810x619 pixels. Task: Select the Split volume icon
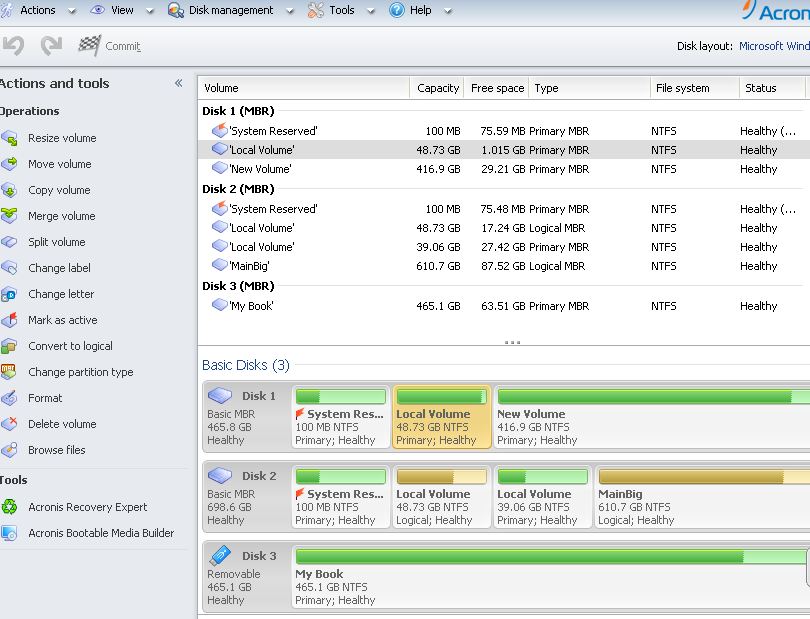(x=9, y=242)
